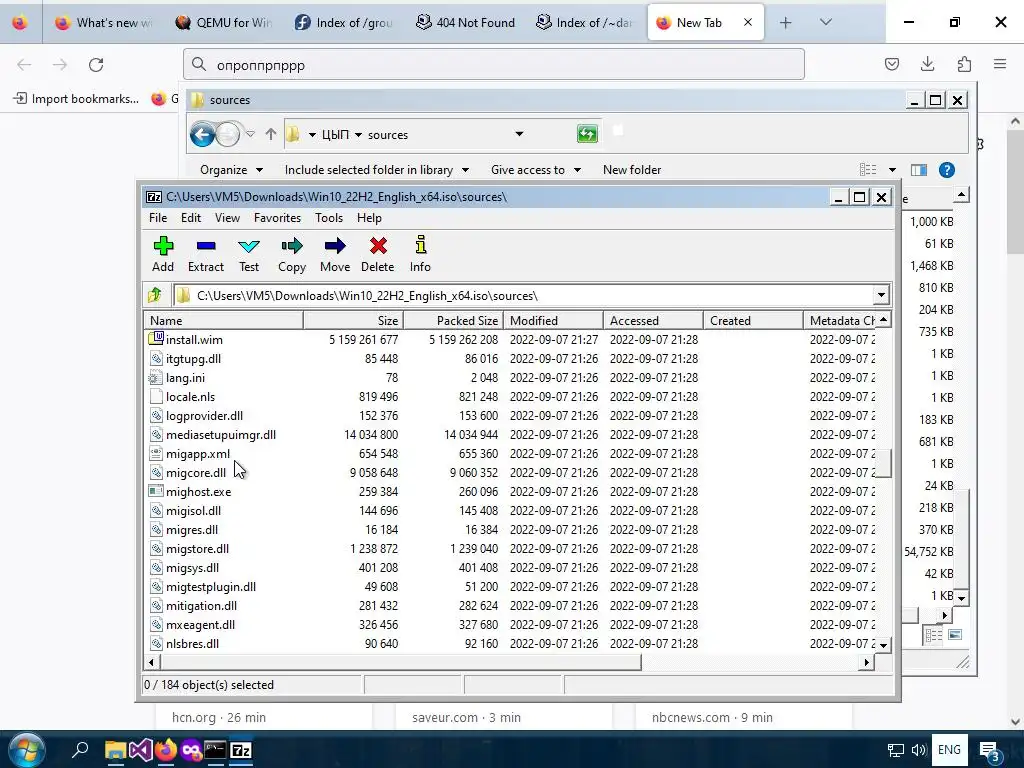The image size is (1024, 768).
Task: Sort by Accessed column header
Action: point(653,320)
